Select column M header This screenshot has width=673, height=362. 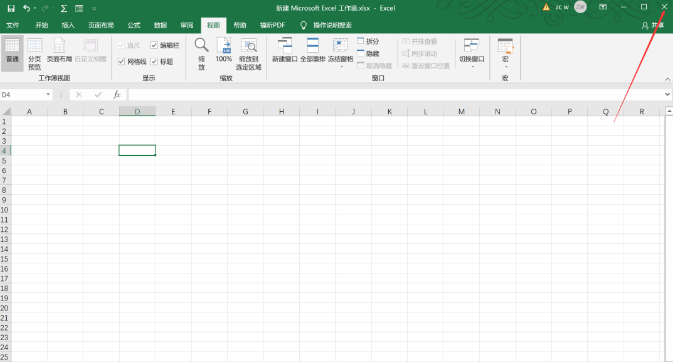tap(461, 112)
